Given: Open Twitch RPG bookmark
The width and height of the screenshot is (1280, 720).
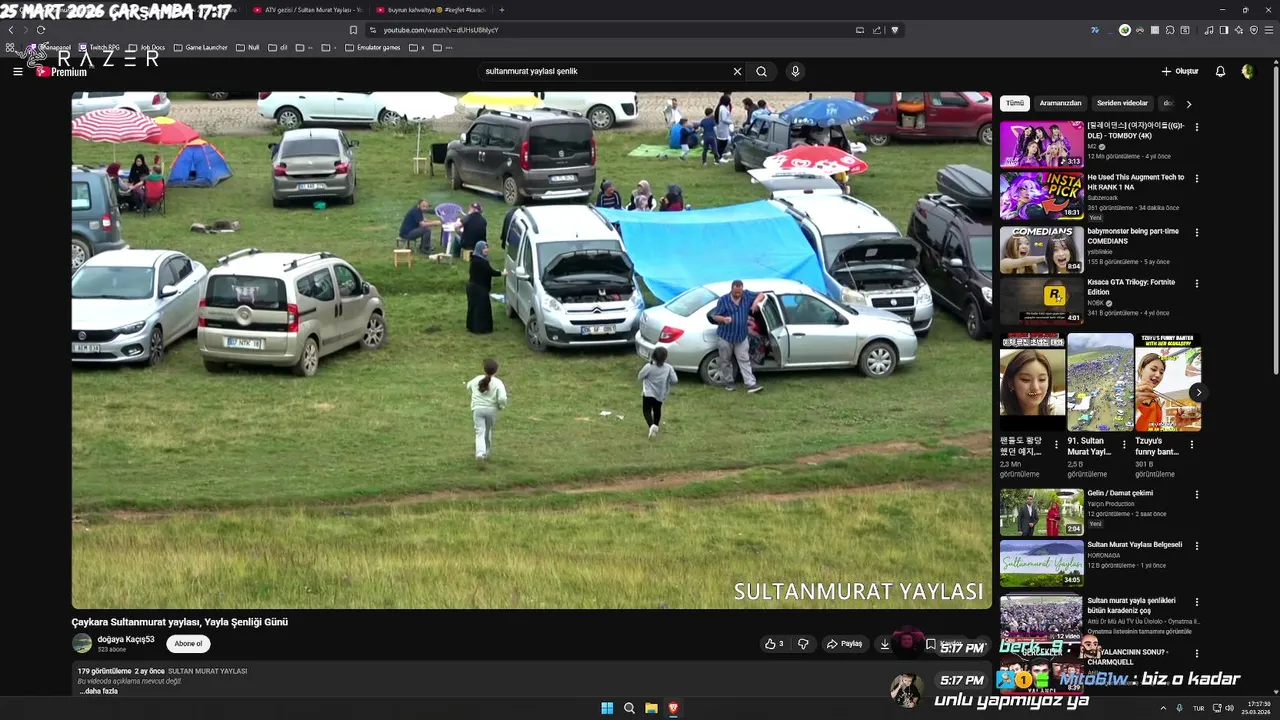Looking at the screenshot, I should click(x=98, y=47).
